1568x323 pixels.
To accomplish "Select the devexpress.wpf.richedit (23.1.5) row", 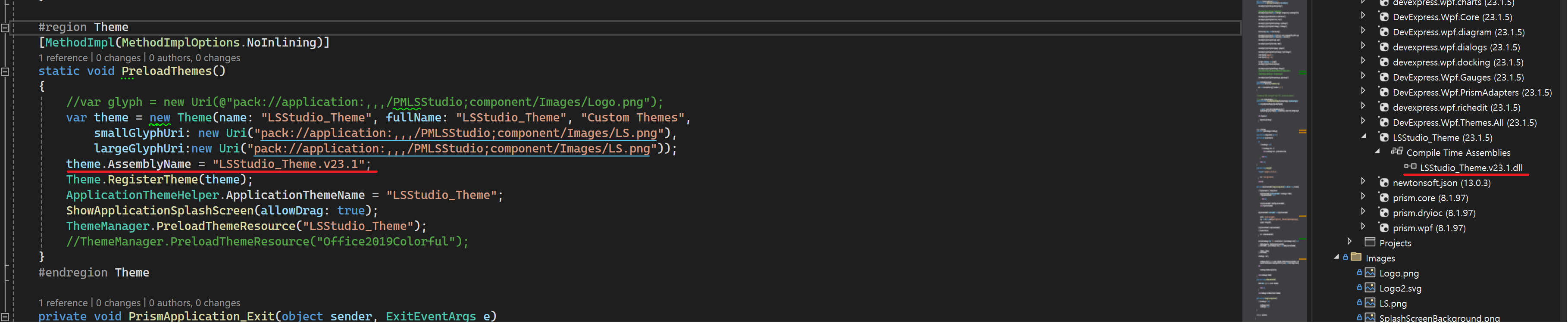I will point(1457,108).
